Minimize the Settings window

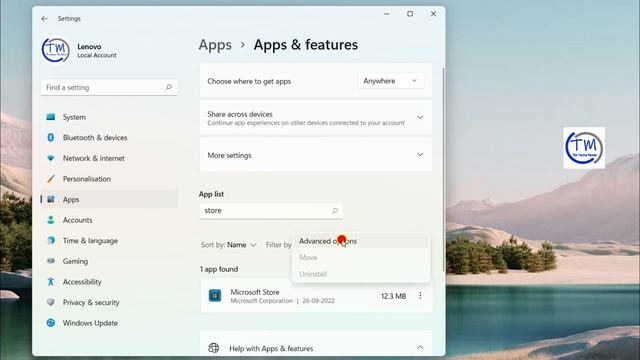pos(387,14)
